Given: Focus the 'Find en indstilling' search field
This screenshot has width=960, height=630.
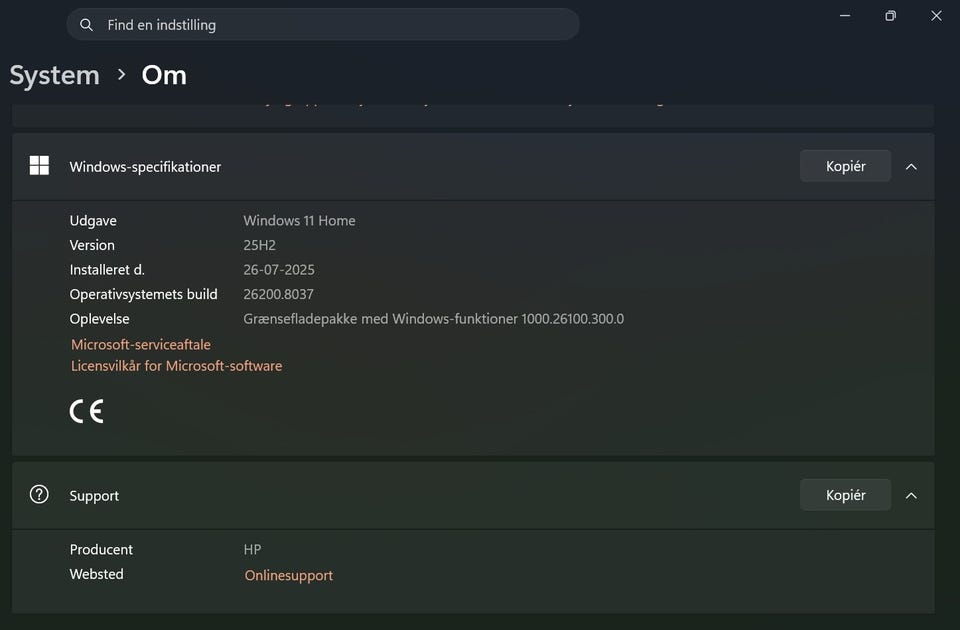Looking at the screenshot, I should click(x=330, y=25).
